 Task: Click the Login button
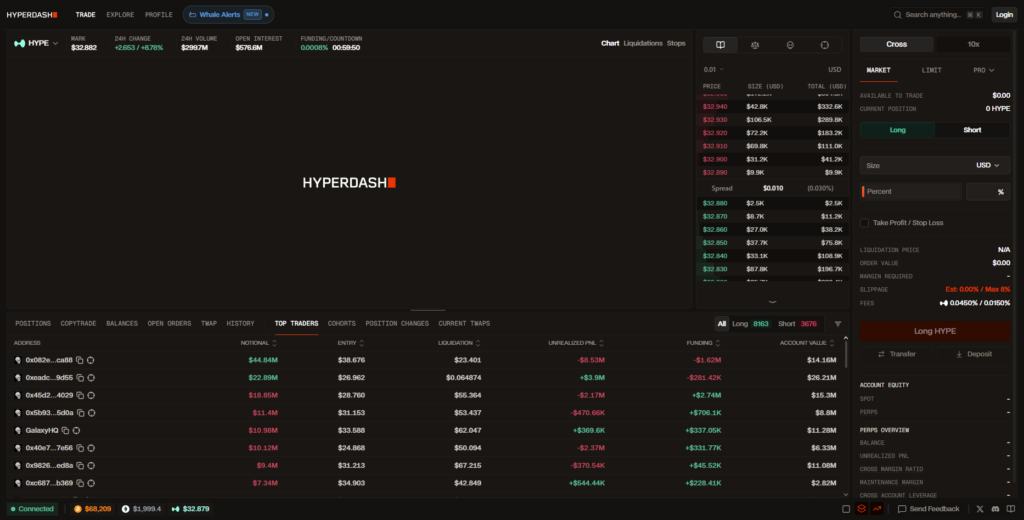click(1004, 14)
